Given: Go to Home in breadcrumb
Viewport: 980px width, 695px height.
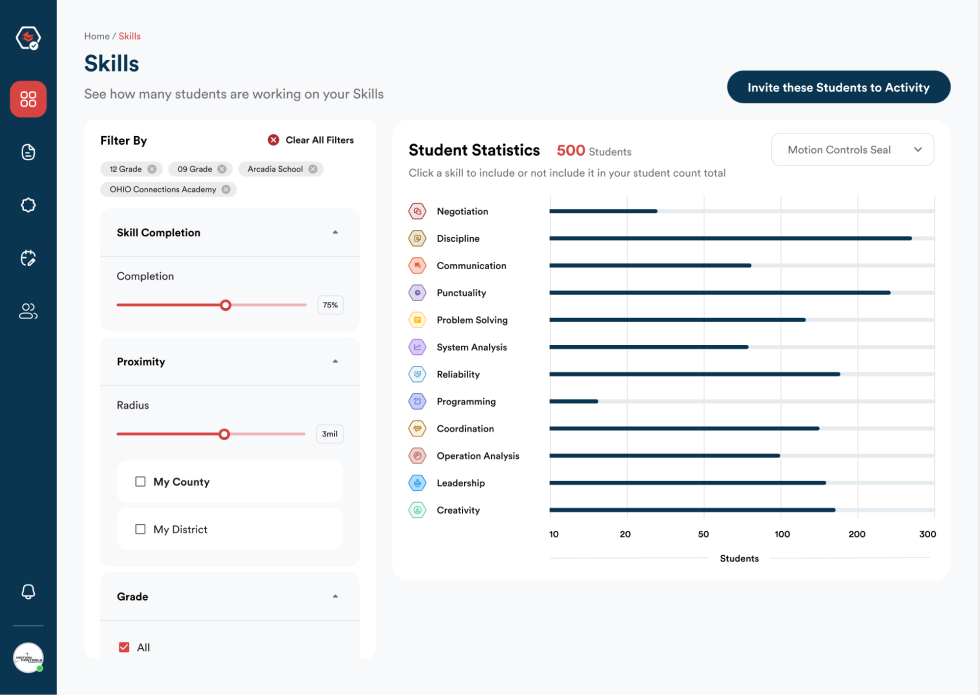Looking at the screenshot, I should (96, 36).
